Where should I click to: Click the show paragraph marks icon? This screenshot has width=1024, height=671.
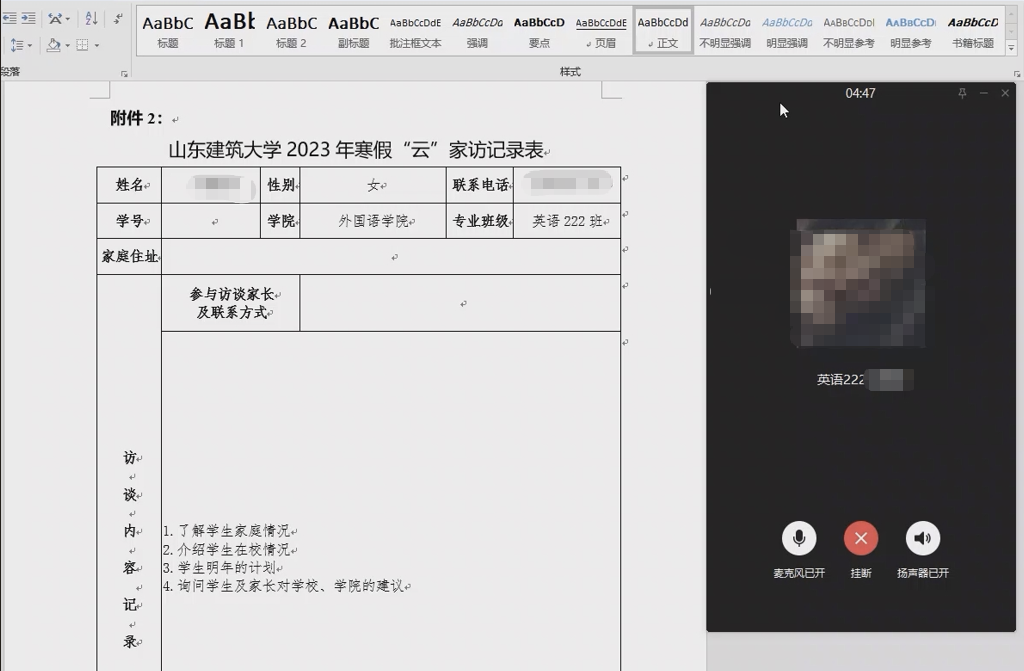(x=119, y=18)
